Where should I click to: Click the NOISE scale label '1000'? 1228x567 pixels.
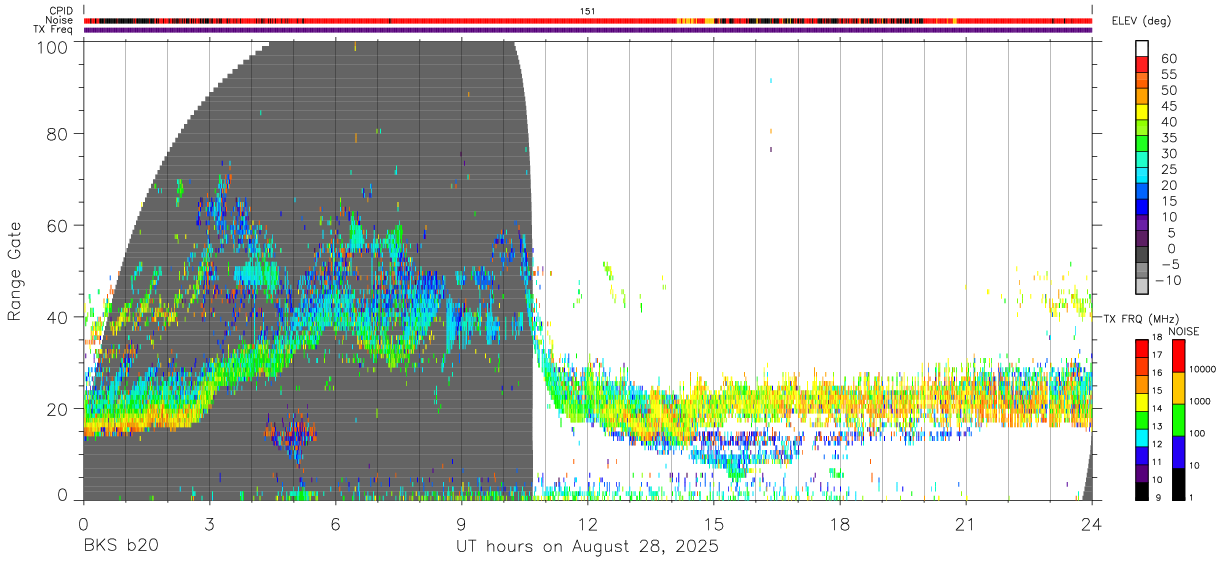pos(1198,402)
